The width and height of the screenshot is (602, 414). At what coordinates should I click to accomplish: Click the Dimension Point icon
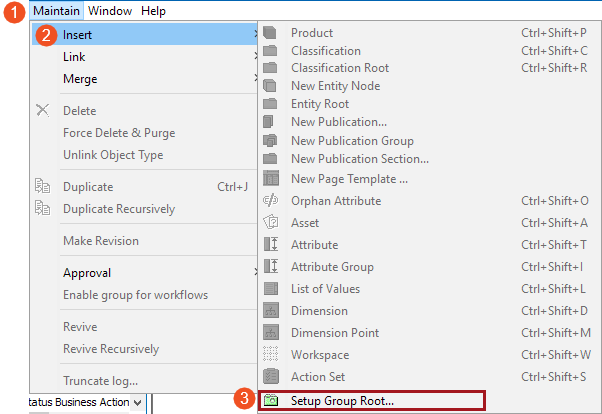pos(271,333)
